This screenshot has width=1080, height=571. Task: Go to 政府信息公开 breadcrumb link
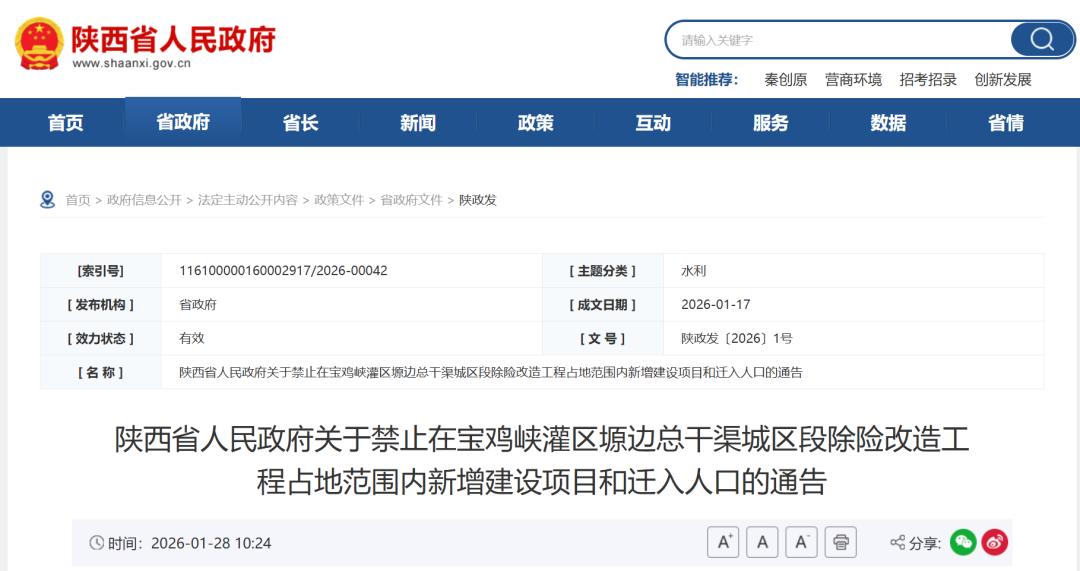[x=144, y=200]
